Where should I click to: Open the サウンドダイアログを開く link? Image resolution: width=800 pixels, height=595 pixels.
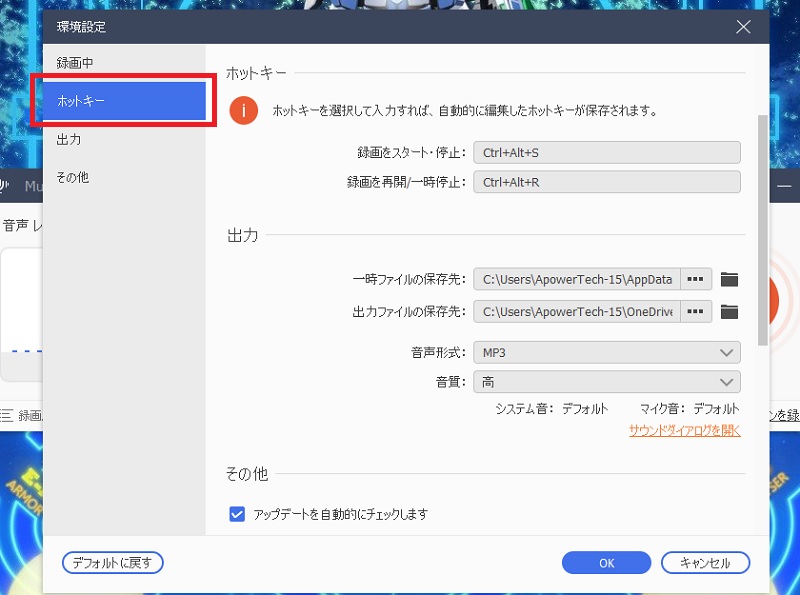685,430
